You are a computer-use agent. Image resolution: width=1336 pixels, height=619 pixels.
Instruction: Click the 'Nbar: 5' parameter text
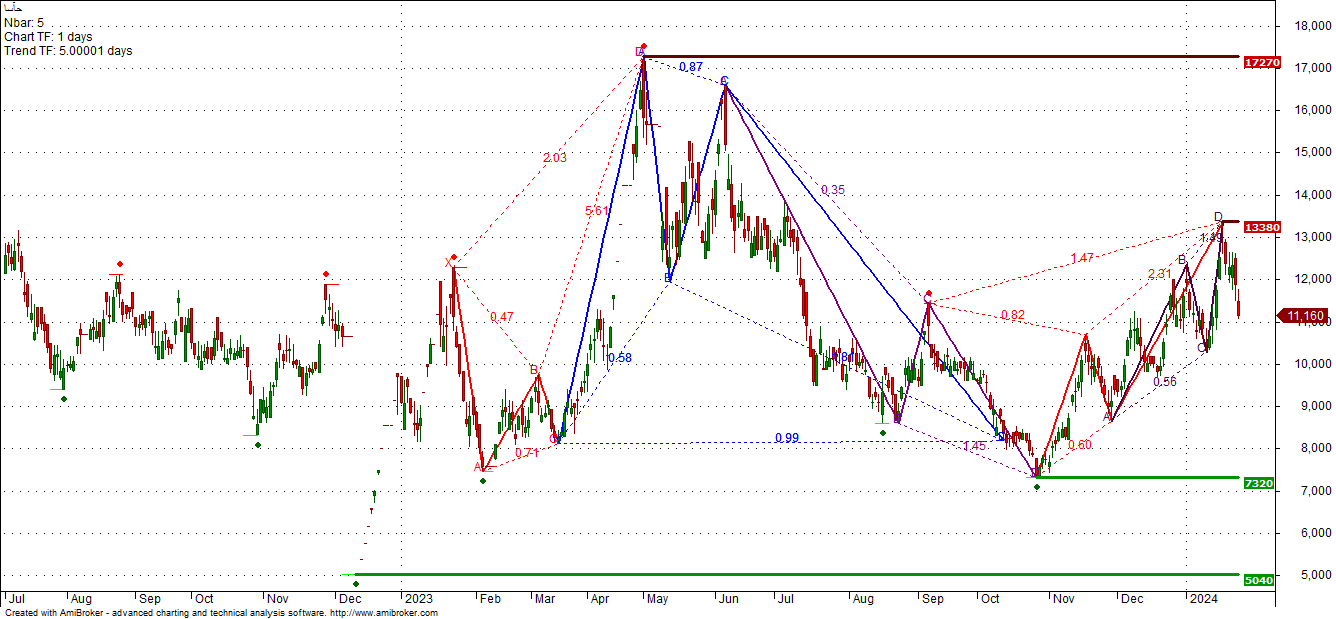tap(24, 22)
